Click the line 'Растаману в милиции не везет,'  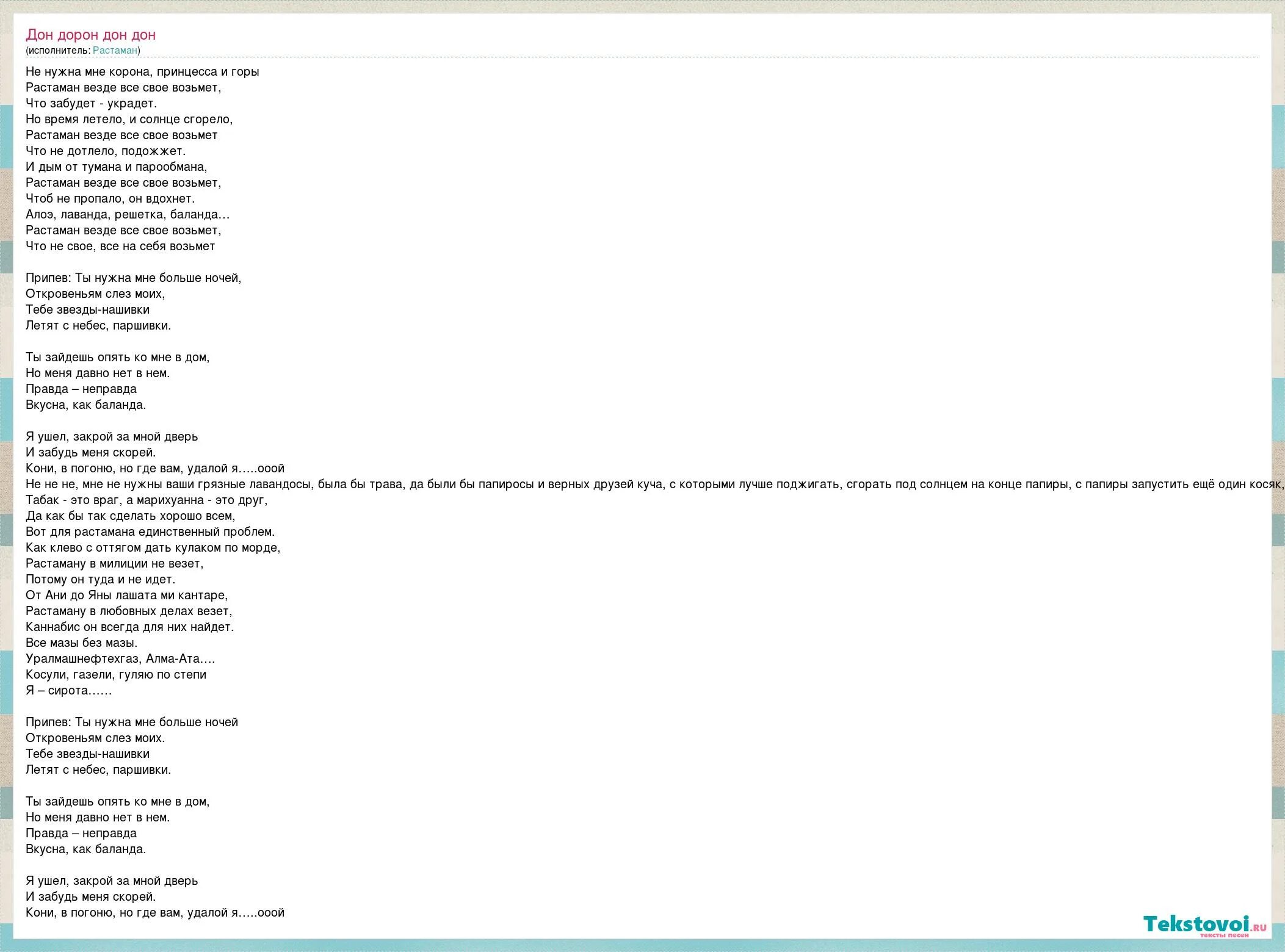point(114,564)
